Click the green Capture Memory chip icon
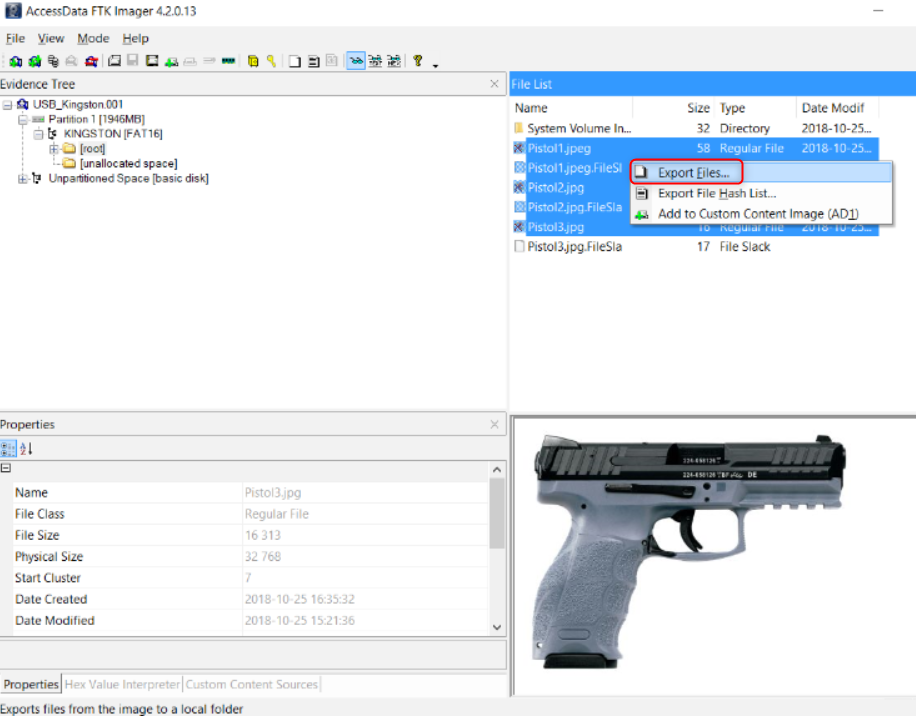916x716 pixels. [x=229, y=62]
